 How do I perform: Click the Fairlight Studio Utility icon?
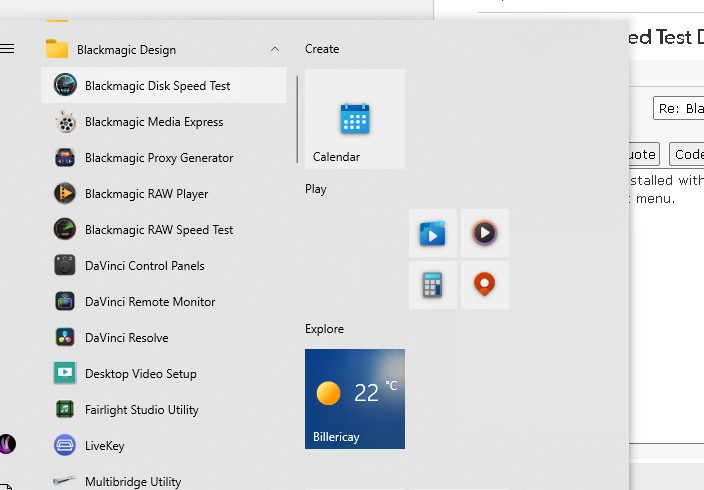65,409
